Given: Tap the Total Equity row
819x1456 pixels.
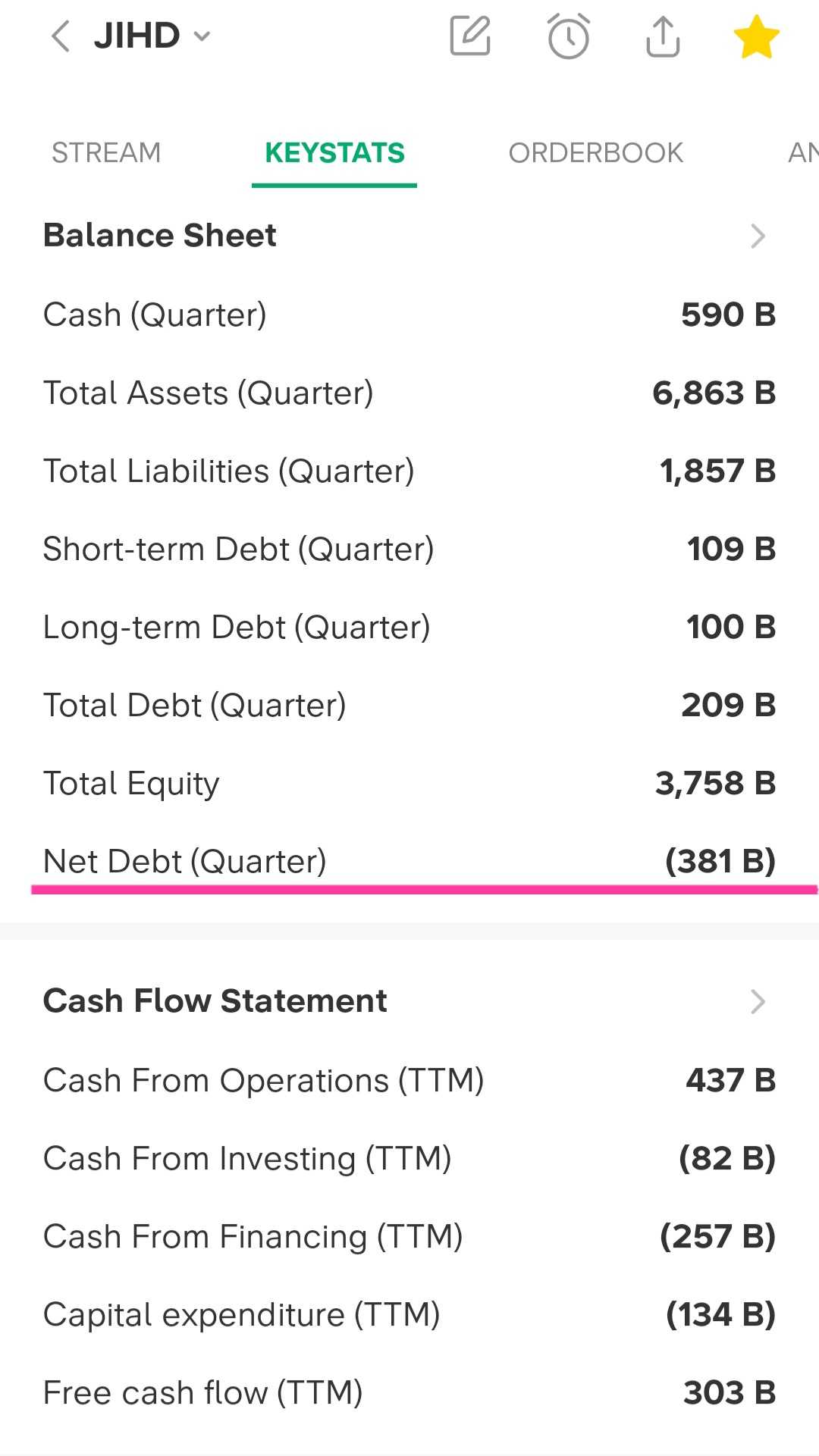Looking at the screenshot, I should pyautogui.click(x=409, y=784).
